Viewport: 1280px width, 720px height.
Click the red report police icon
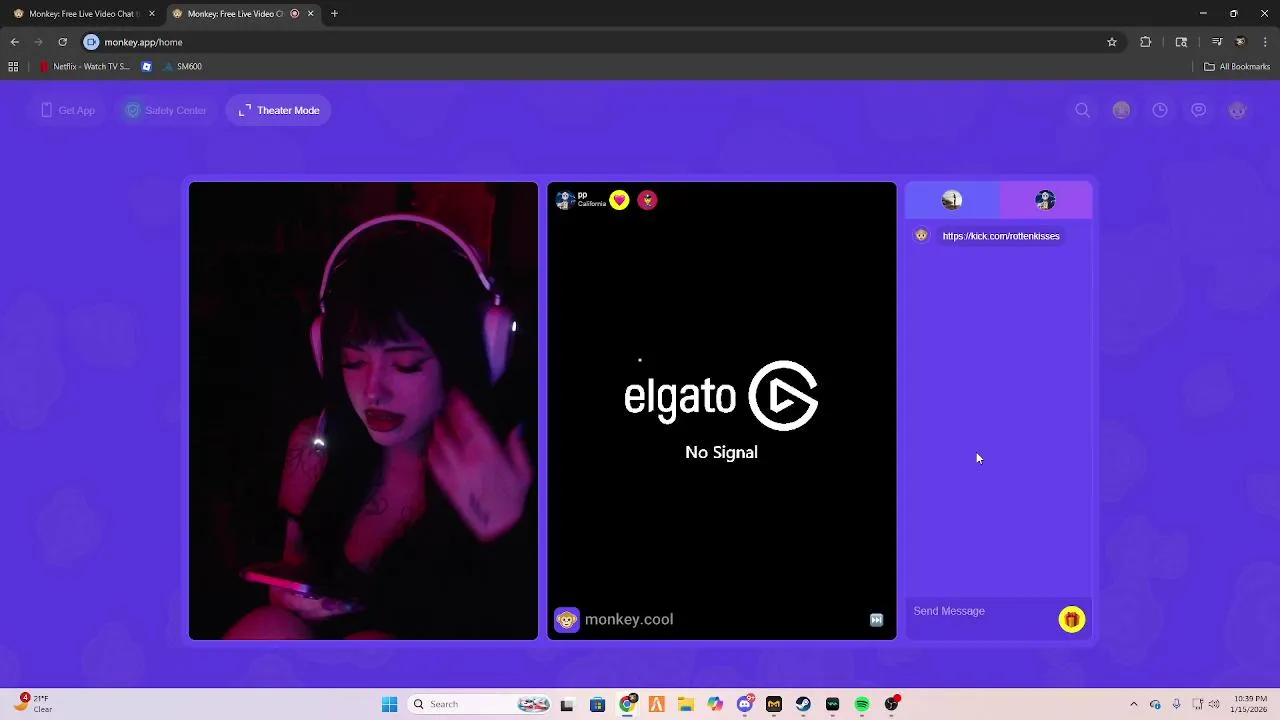click(647, 200)
